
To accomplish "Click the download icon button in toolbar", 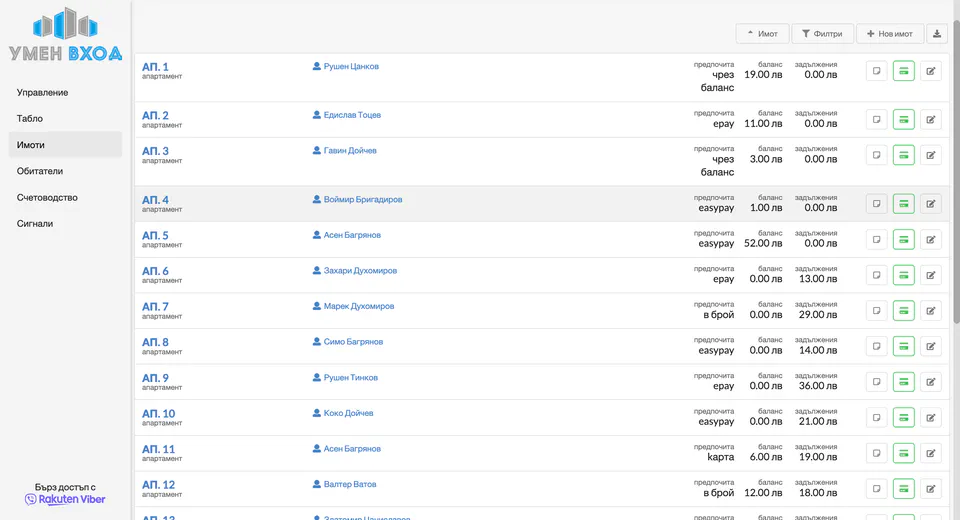I will click(937, 34).
